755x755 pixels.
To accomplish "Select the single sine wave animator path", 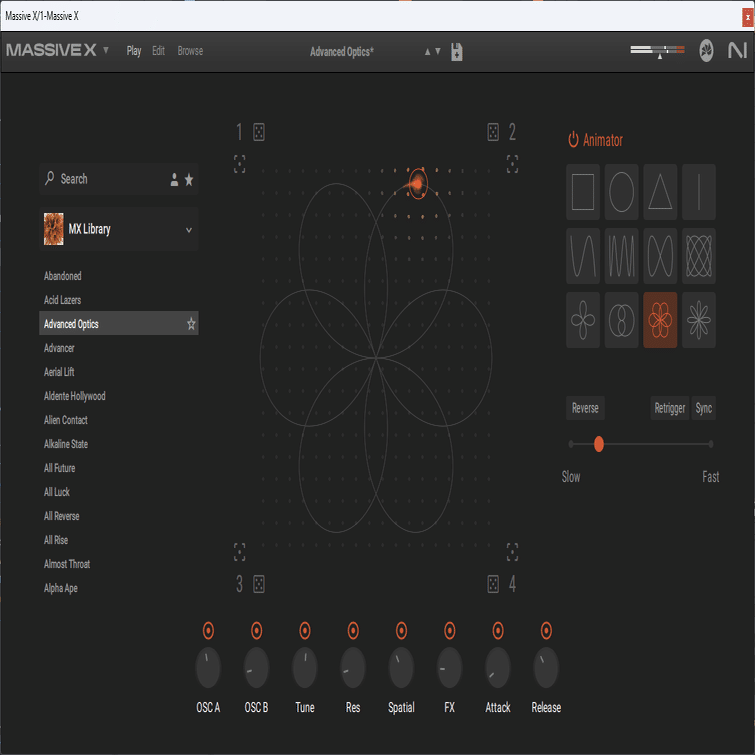I will tap(583, 256).
